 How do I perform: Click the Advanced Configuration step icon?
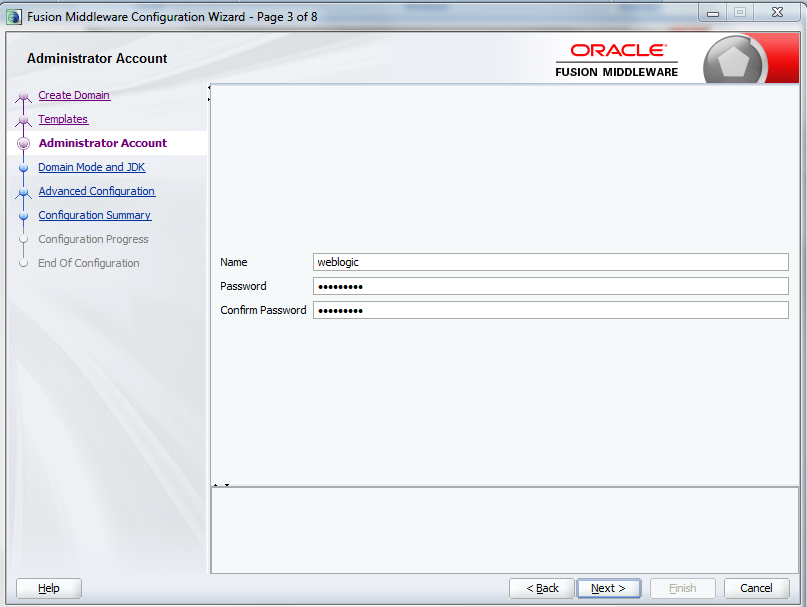coord(23,191)
